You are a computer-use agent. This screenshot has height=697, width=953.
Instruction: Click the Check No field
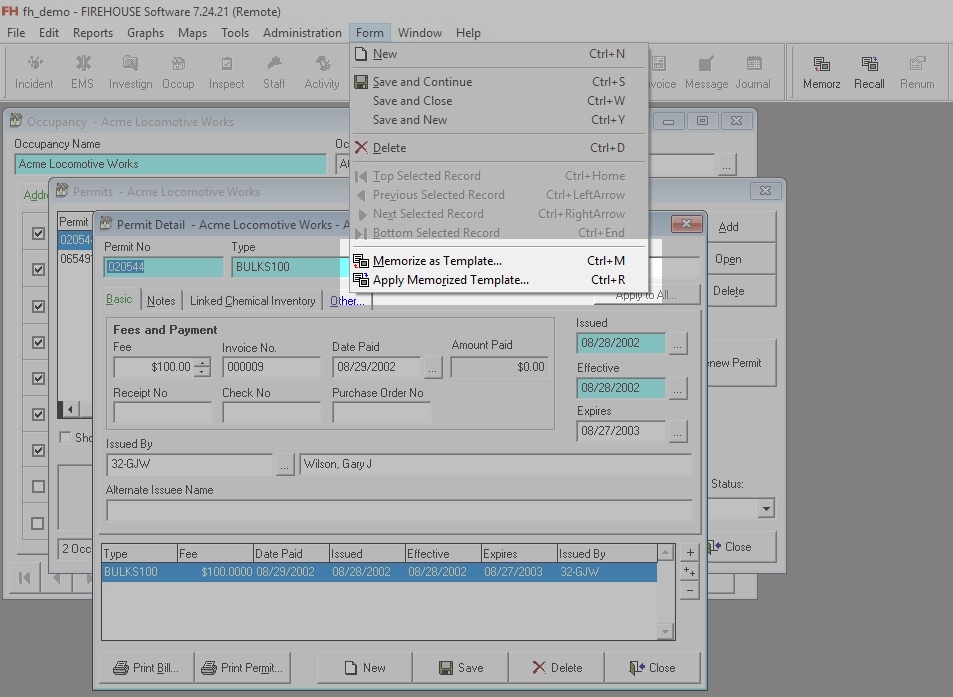(271, 413)
